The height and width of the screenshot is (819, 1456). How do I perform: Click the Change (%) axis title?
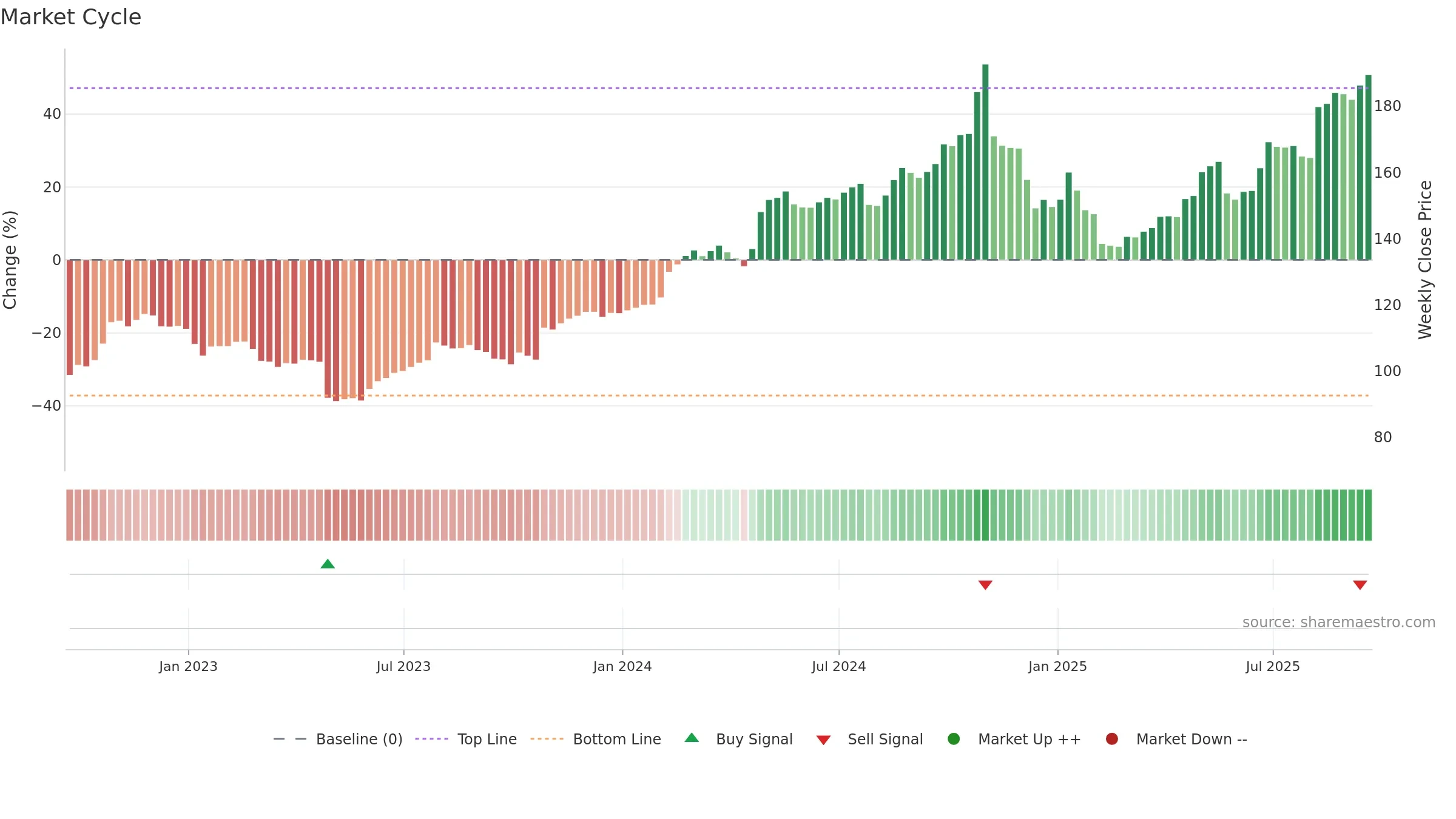pos(10,260)
